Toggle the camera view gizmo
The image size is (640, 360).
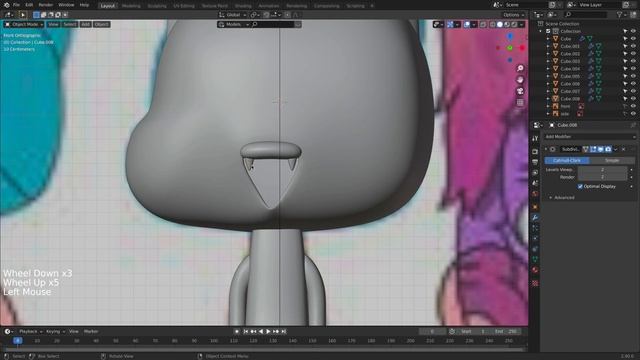click(x=520, y=91)
